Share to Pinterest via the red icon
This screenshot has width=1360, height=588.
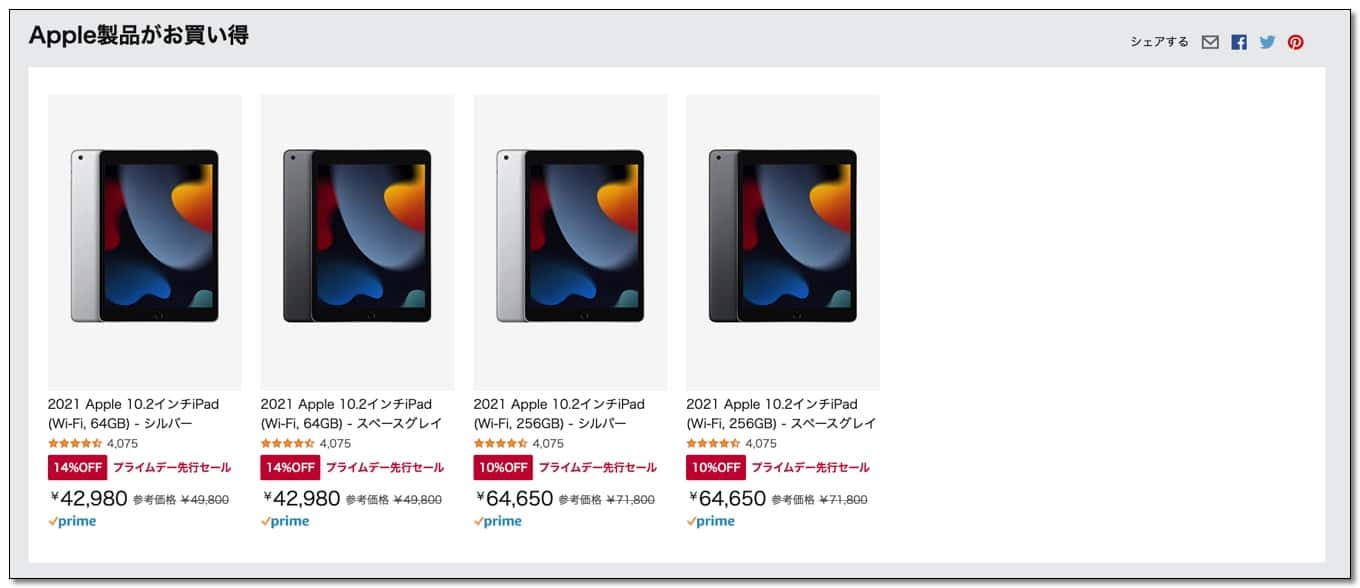[x=1296, y=42]
